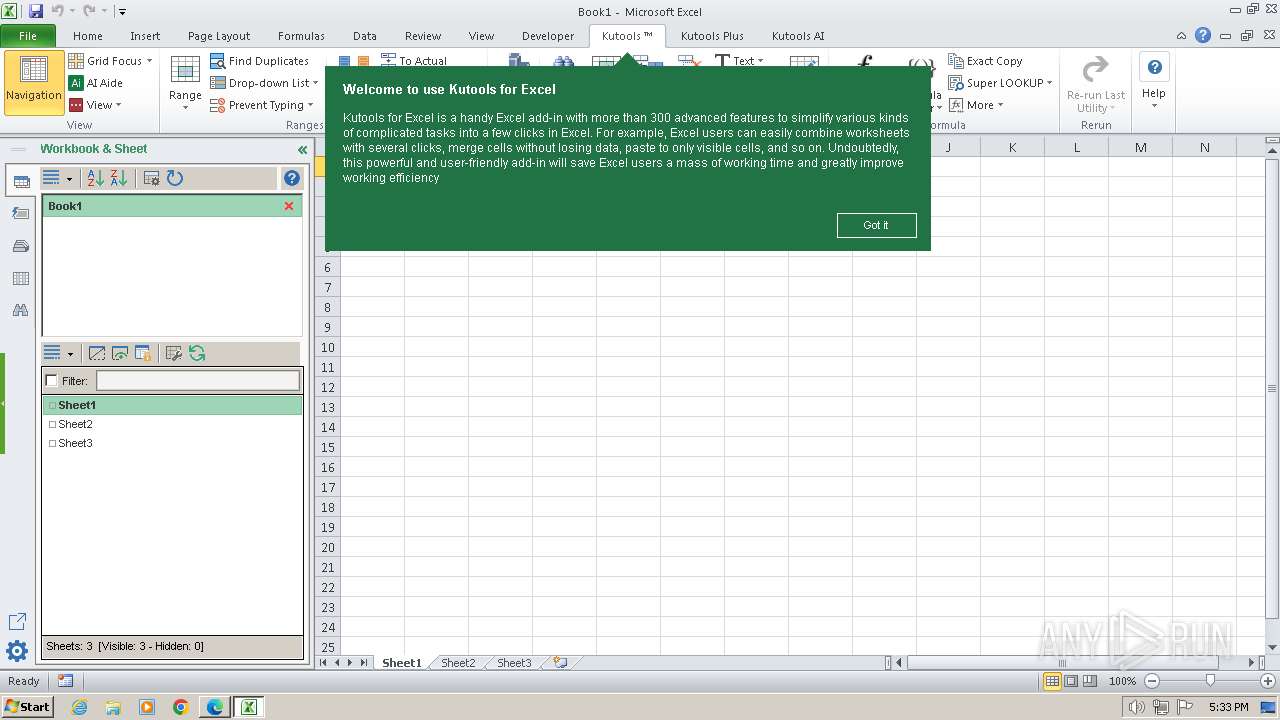The height and width of the screenshot is (720, 1280).
Task: Expand Drop-down List options
Action: [264, 83]
